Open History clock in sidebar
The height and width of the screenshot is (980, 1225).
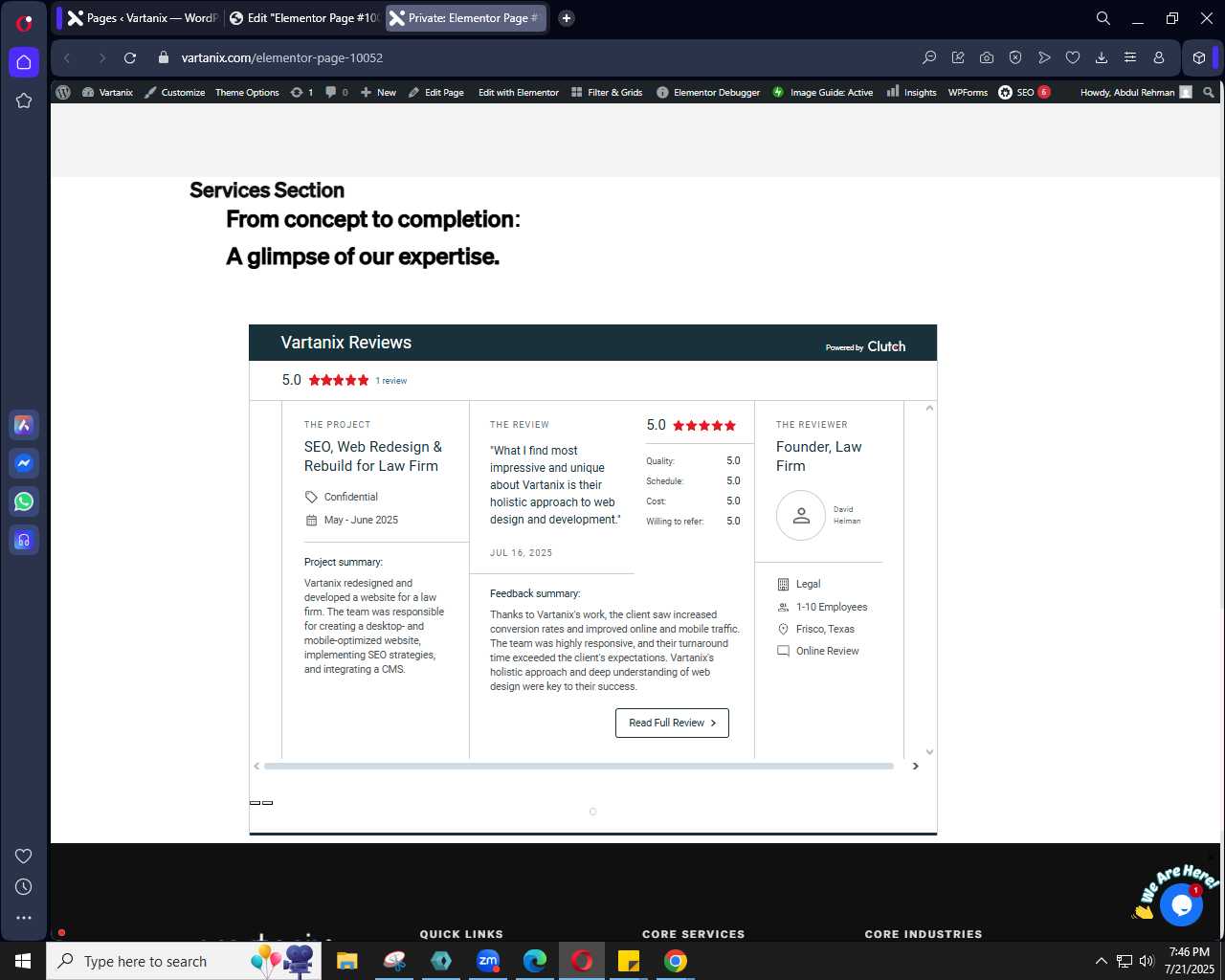[x=24, y=887]
